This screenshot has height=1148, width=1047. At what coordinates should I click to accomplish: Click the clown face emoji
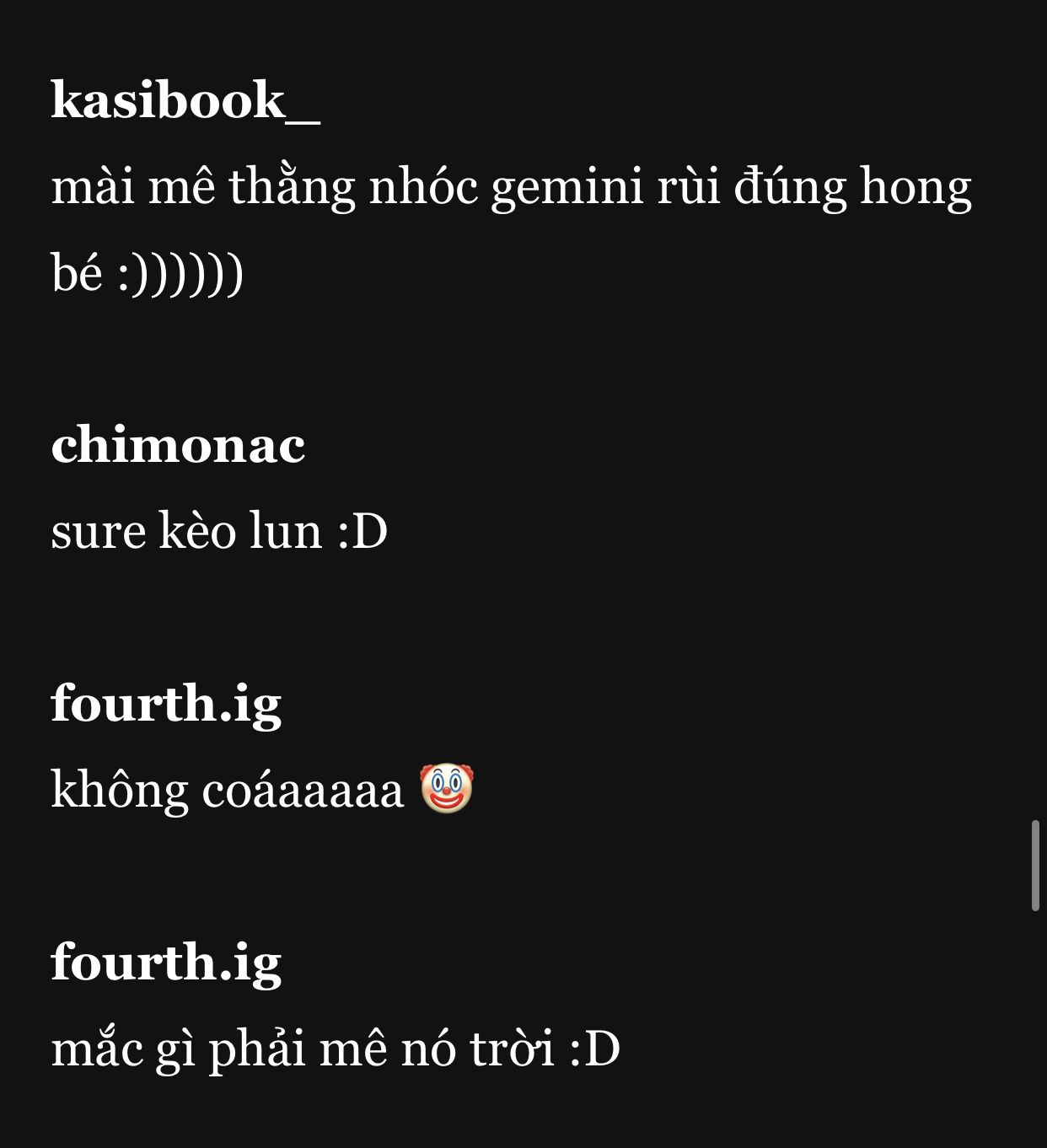coord(447,788)
